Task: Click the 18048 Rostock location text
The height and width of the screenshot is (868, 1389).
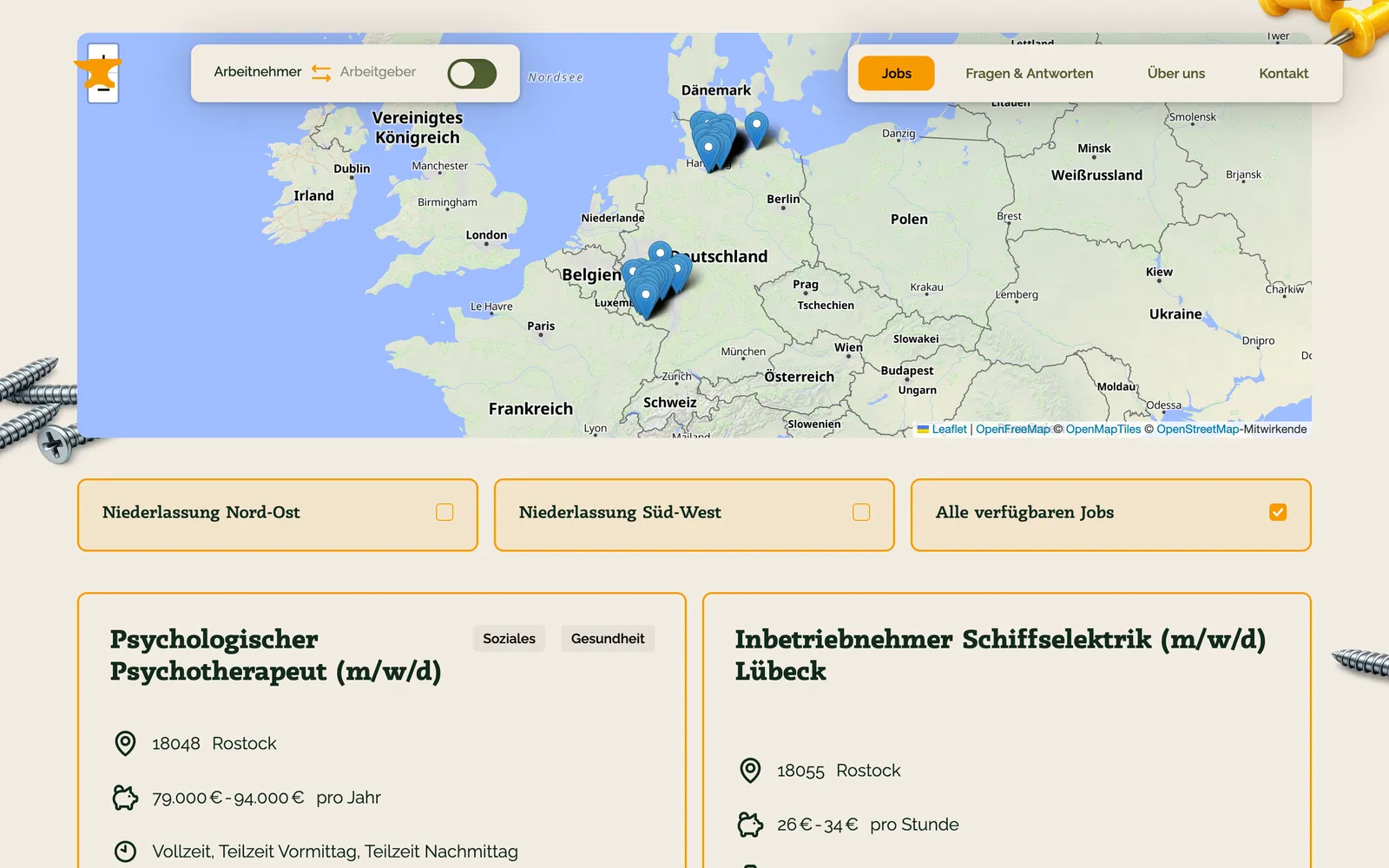Action: [214, 744]
